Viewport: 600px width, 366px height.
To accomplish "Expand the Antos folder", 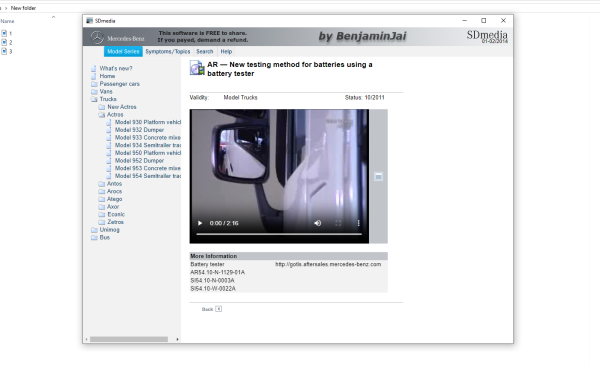I will 114,184.
